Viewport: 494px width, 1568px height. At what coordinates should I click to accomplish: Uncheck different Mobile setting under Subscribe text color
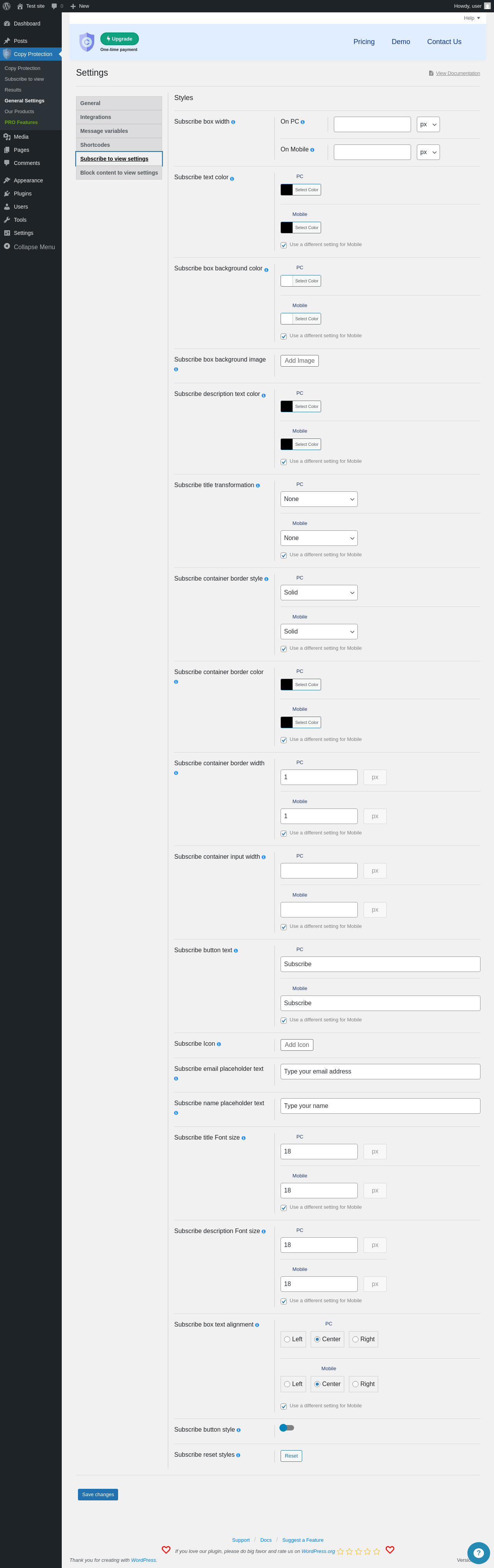point(284,245)
